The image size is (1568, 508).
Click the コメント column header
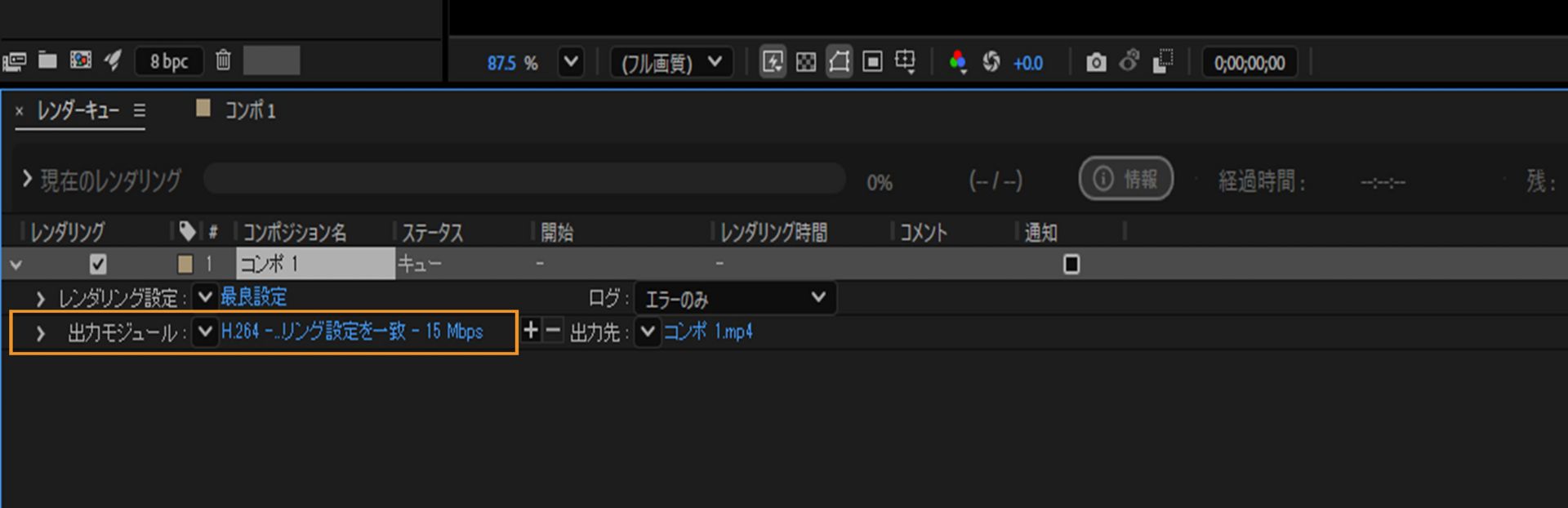tap(924, 233)
